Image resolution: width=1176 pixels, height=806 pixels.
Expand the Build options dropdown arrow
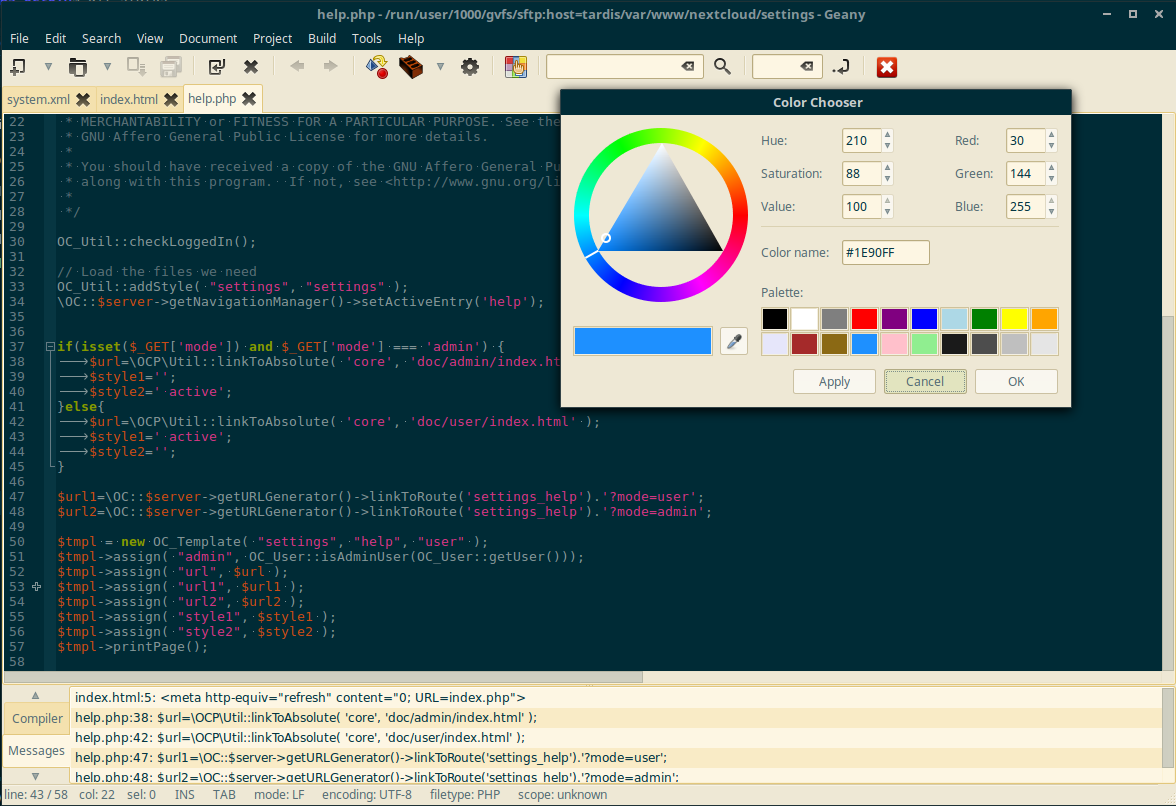pos(440,66)
